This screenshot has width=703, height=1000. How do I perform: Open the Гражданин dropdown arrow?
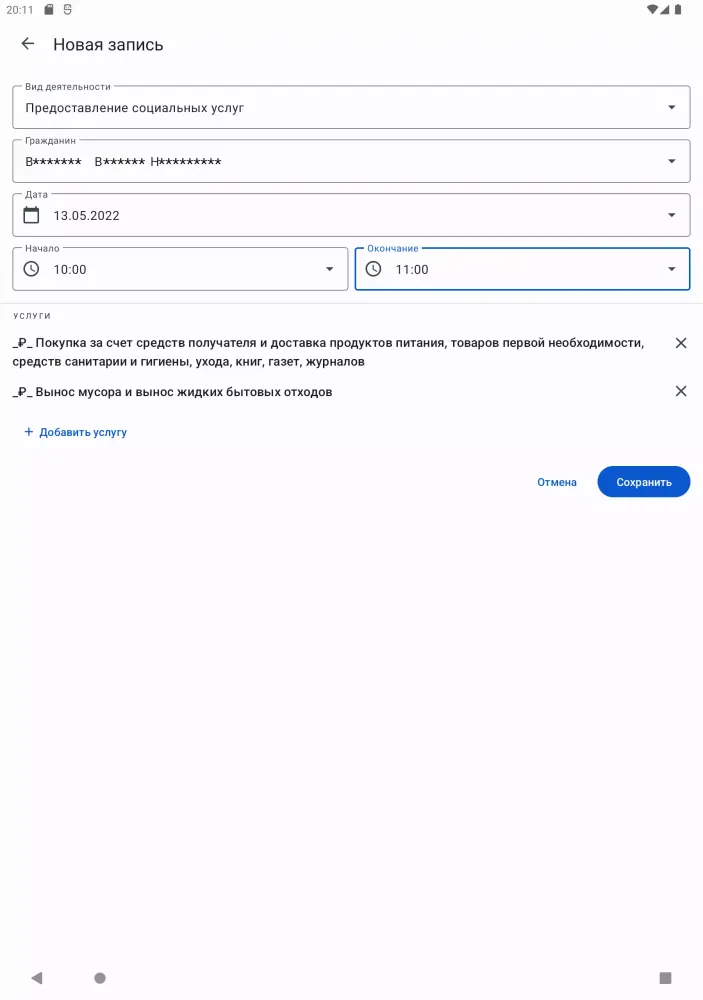(671, 162)
